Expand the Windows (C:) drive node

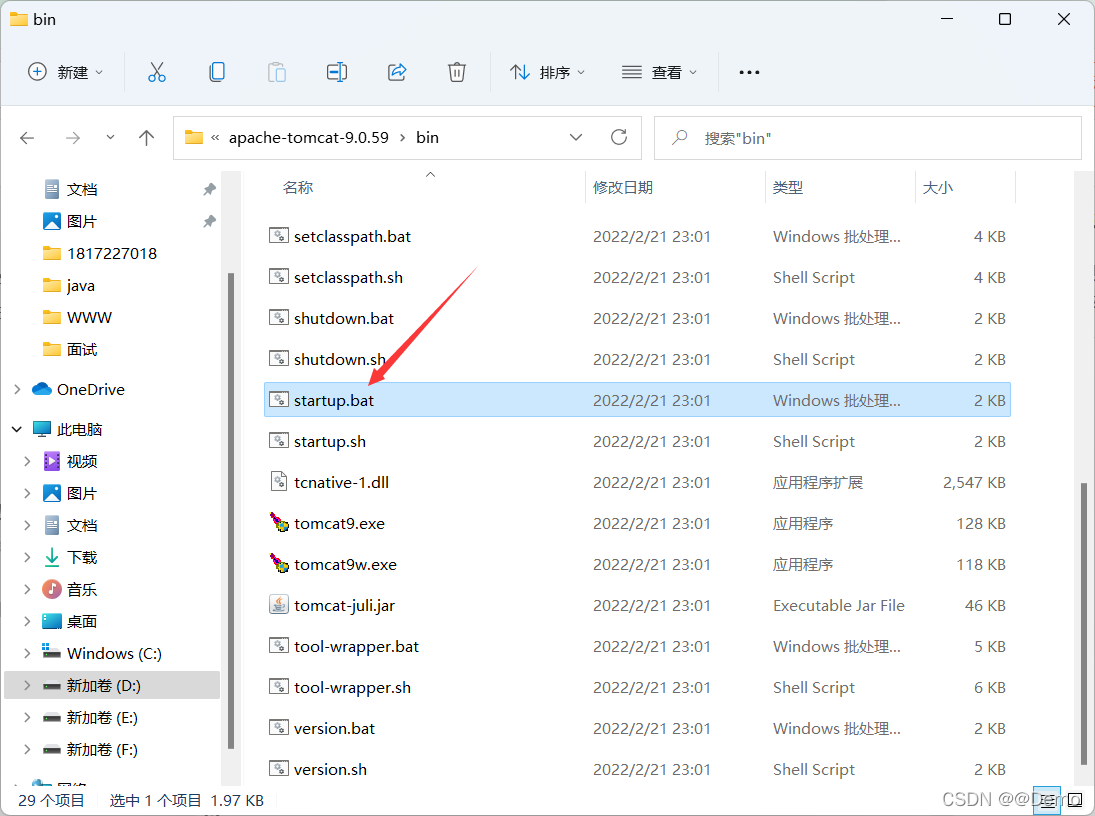(x=27, y=653)
